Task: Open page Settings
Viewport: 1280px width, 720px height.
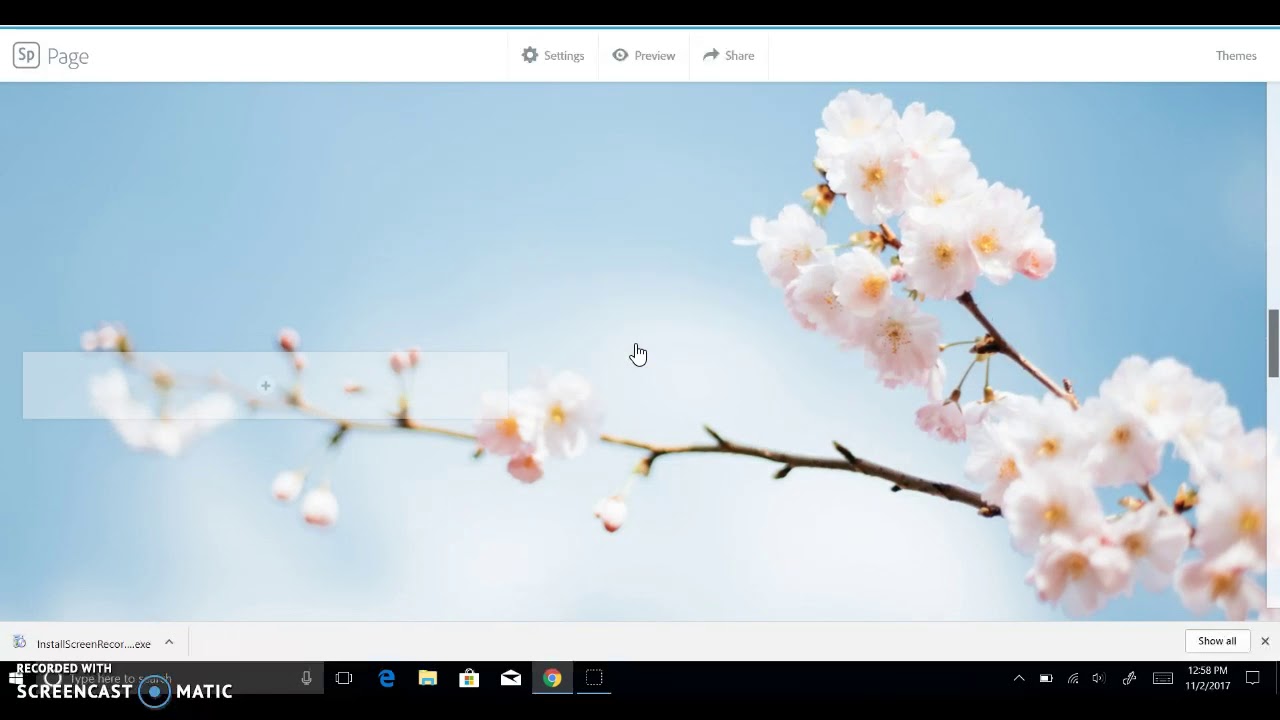Action: click(x=553, y=56)
